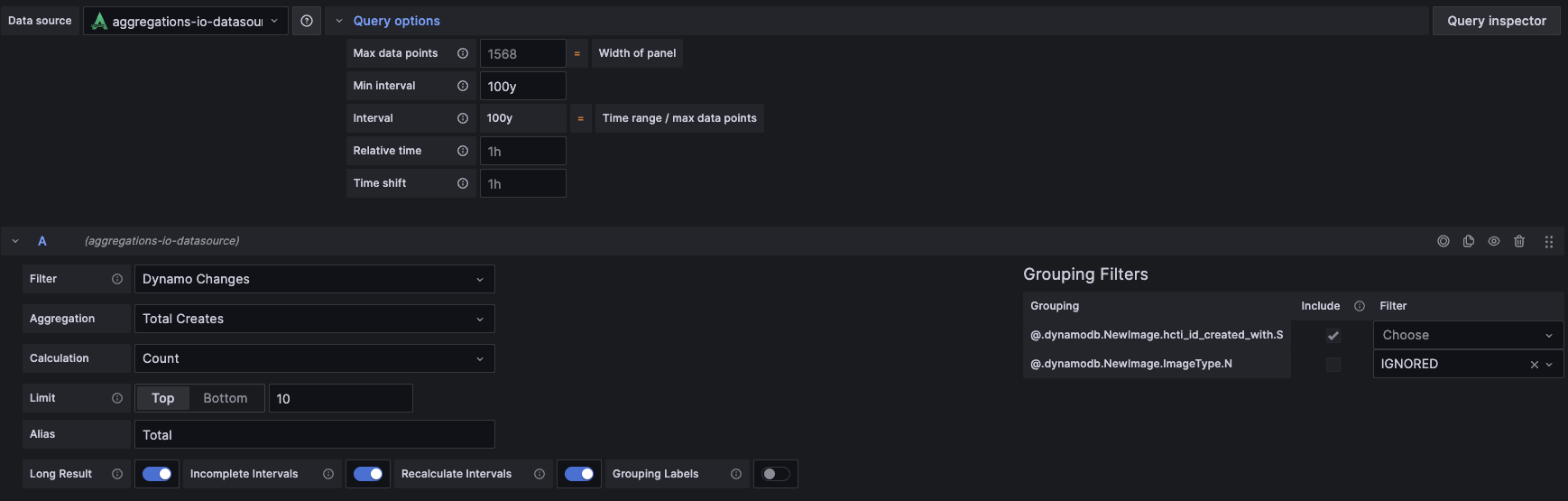
Task: Enable the Grouping Labels switch
Action: coord(775,474)
